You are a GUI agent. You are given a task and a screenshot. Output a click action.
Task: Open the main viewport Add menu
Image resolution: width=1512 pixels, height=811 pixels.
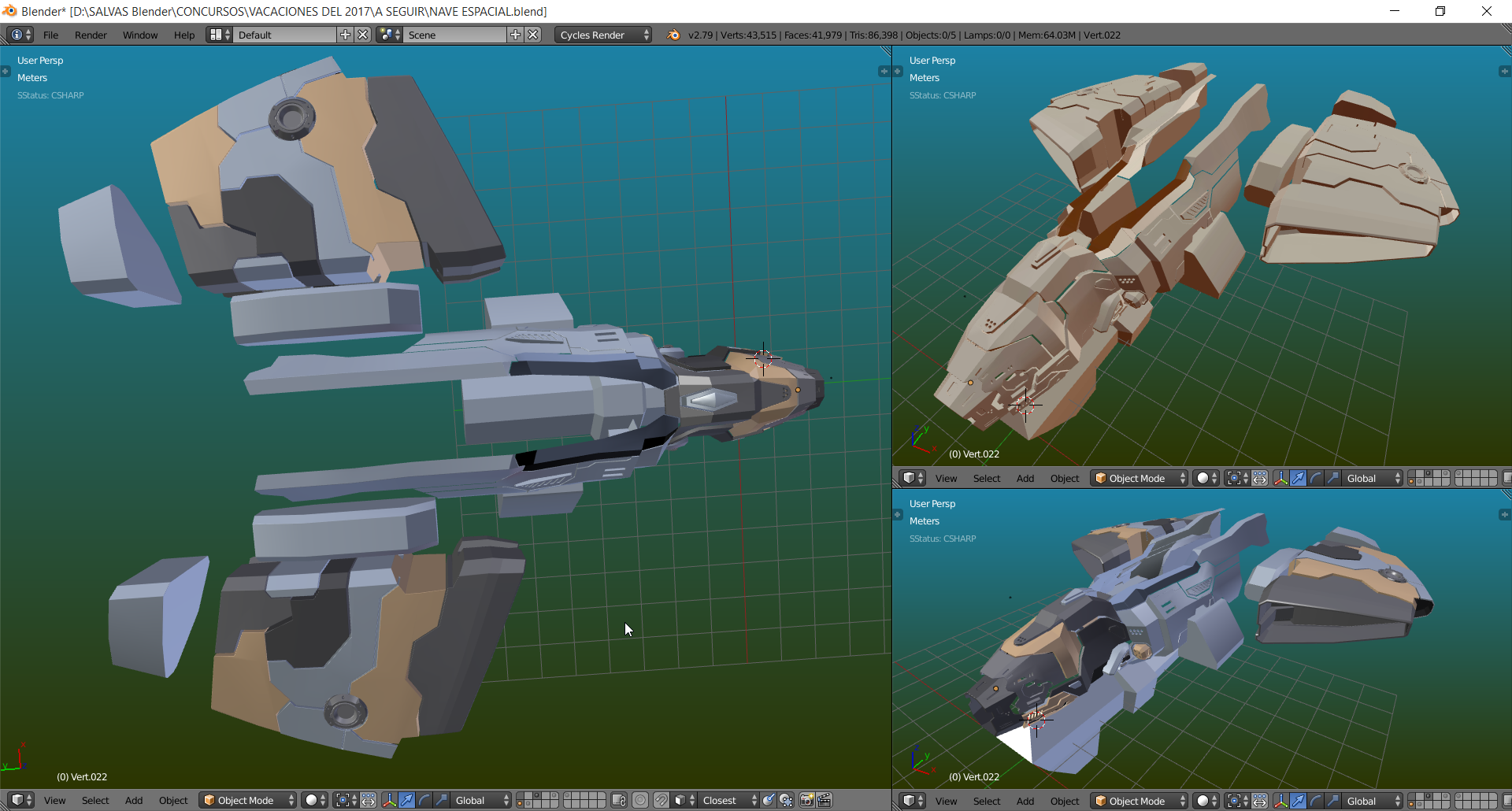(x=134, y=800)
